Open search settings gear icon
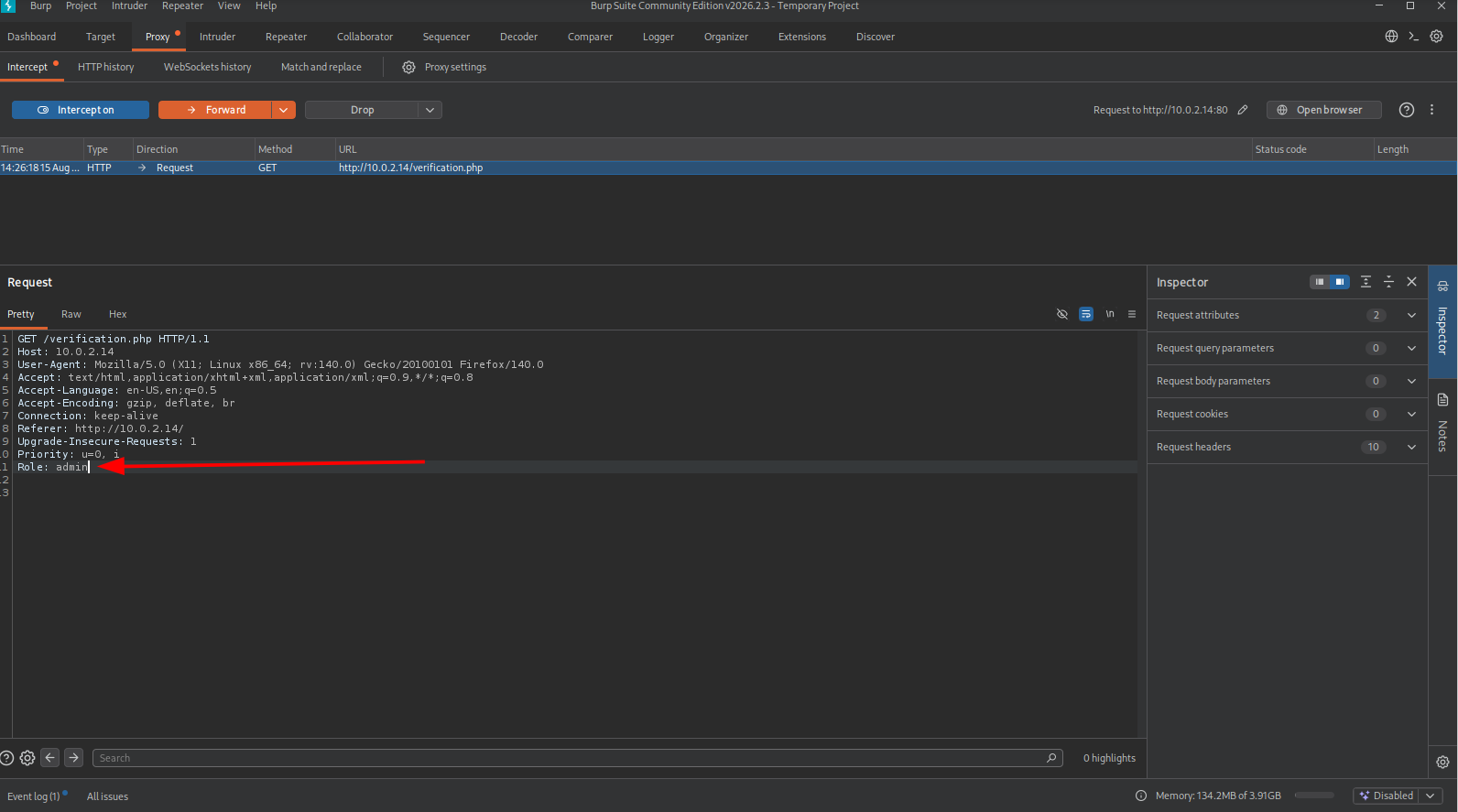This screenshot has width=1458, height=812. pyautogui.click(x=27, y=758)
